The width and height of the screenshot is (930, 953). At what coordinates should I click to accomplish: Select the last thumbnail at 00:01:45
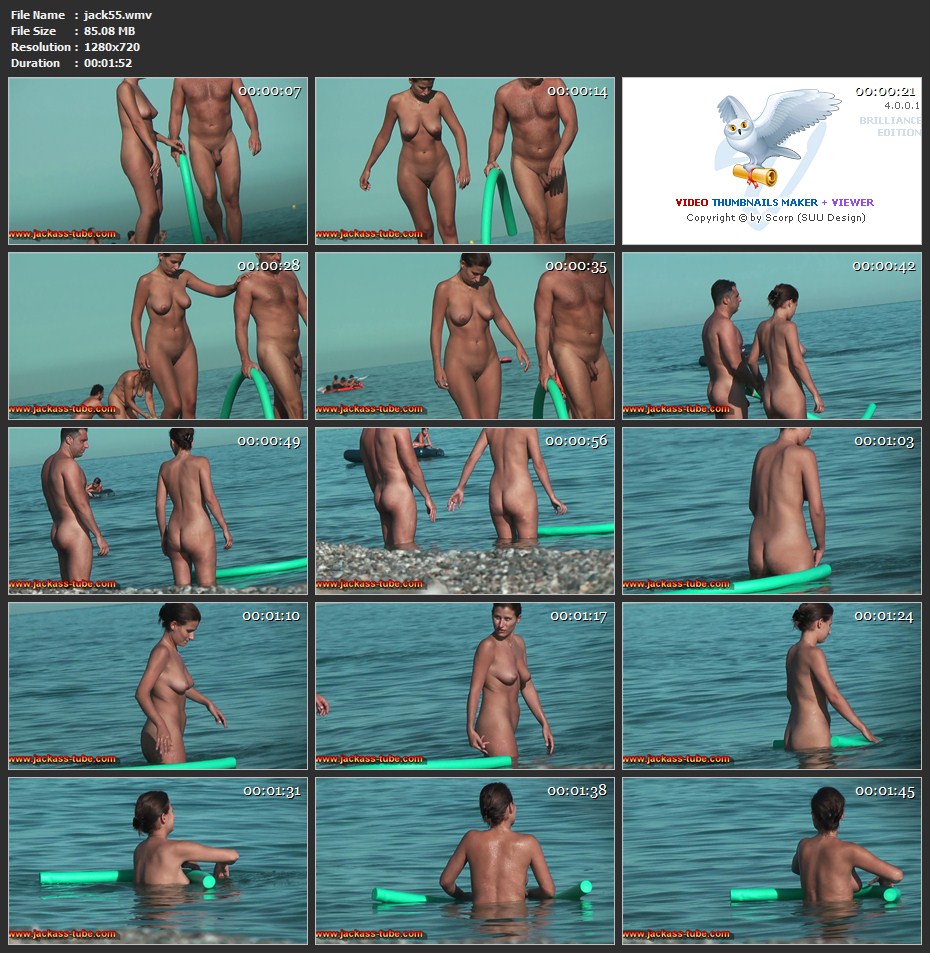click(772, 861)
